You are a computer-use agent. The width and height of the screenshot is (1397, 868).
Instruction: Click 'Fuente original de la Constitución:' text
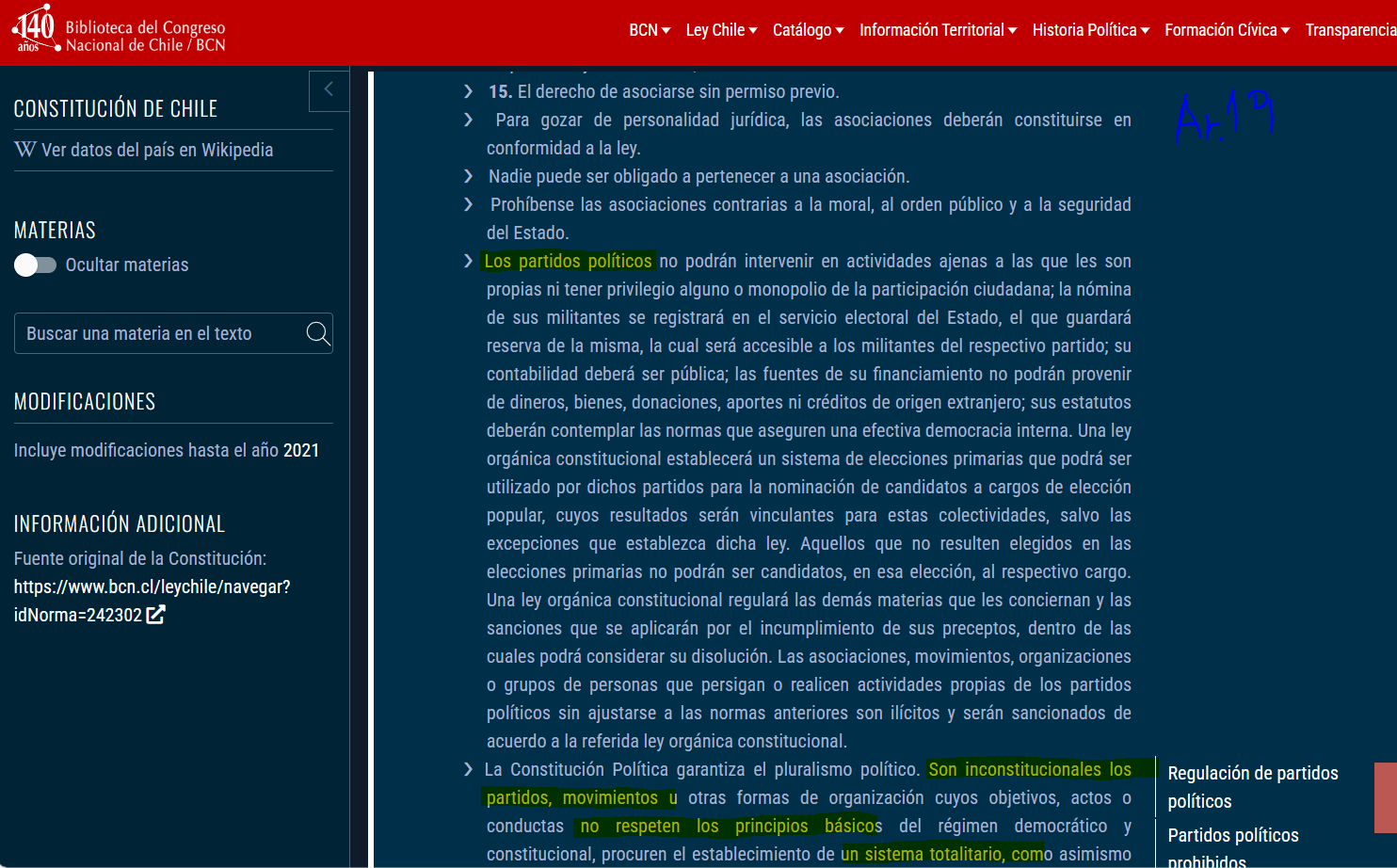(x=140, y=558)
